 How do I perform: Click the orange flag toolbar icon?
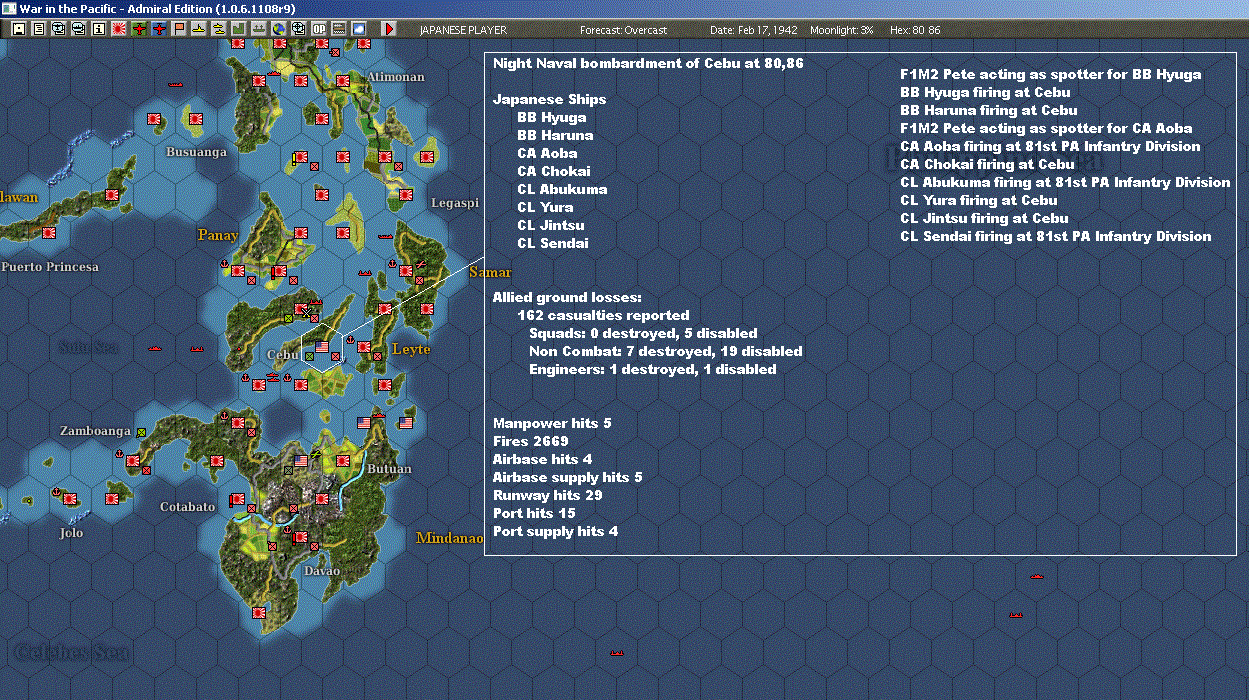pyautogui.click(x=179, y=29)
